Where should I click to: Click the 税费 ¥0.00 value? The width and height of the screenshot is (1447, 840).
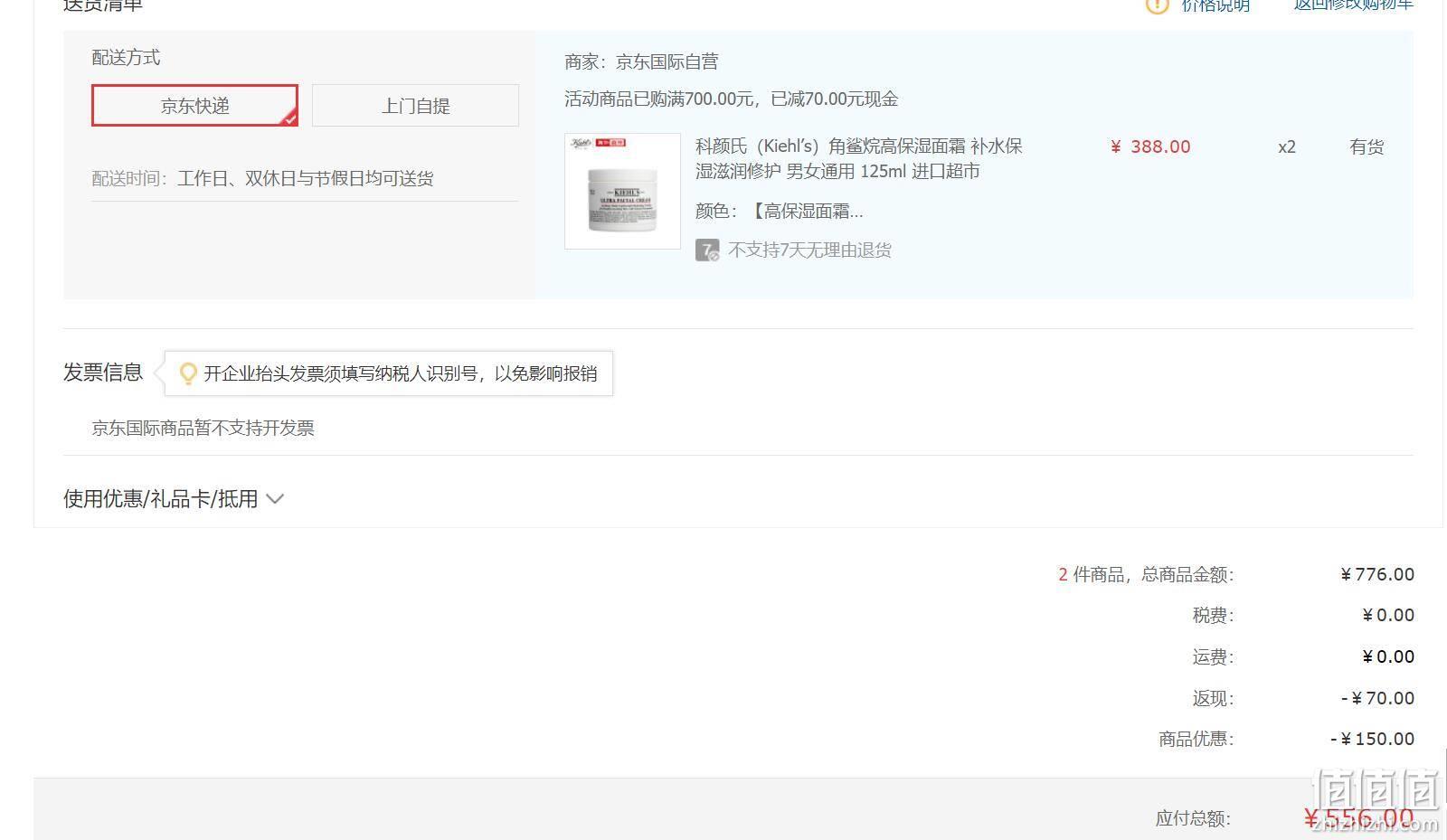pyautogui.click(x=1388, y=616)
